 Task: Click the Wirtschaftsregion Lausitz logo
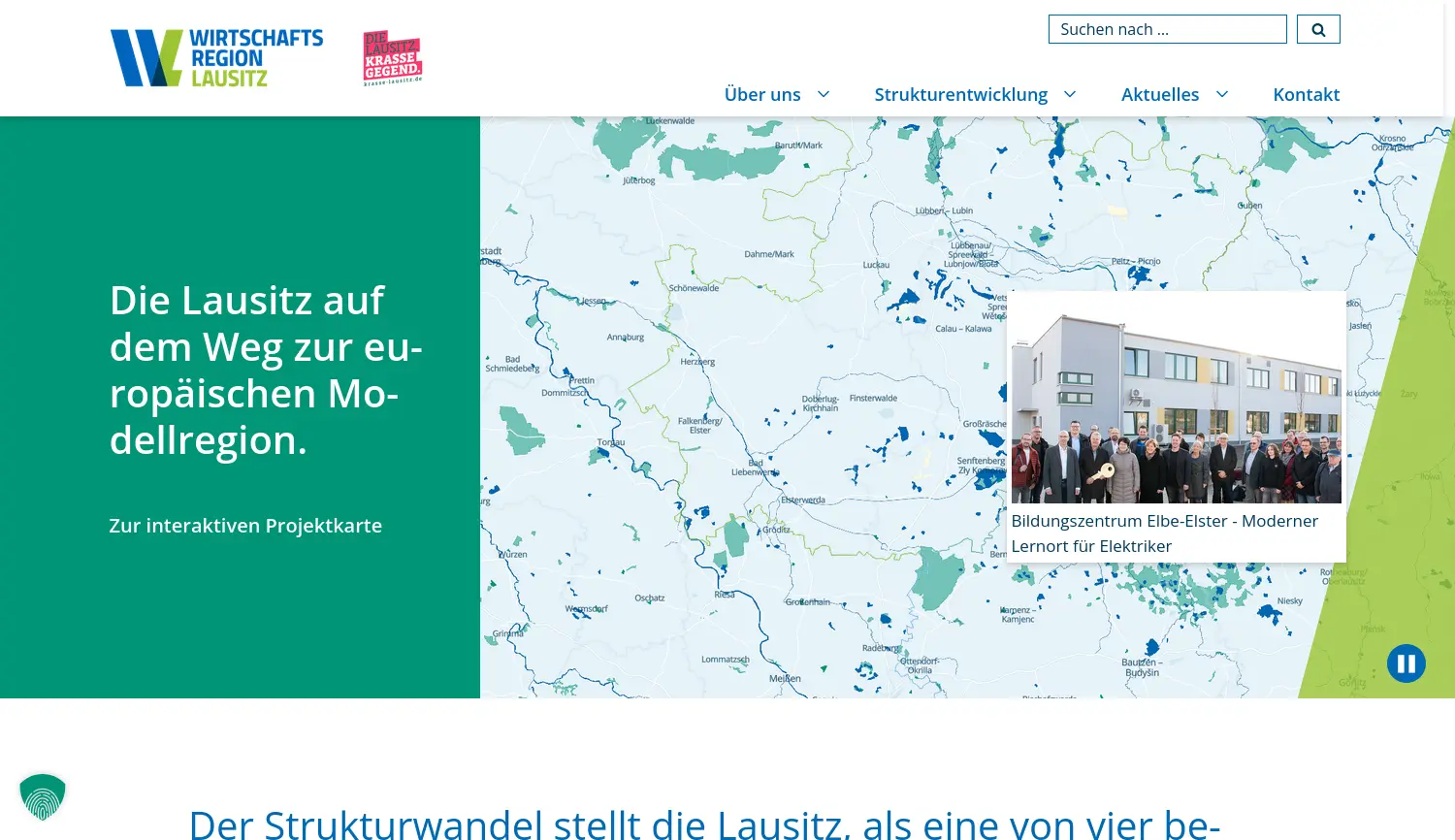click(216, 57)
